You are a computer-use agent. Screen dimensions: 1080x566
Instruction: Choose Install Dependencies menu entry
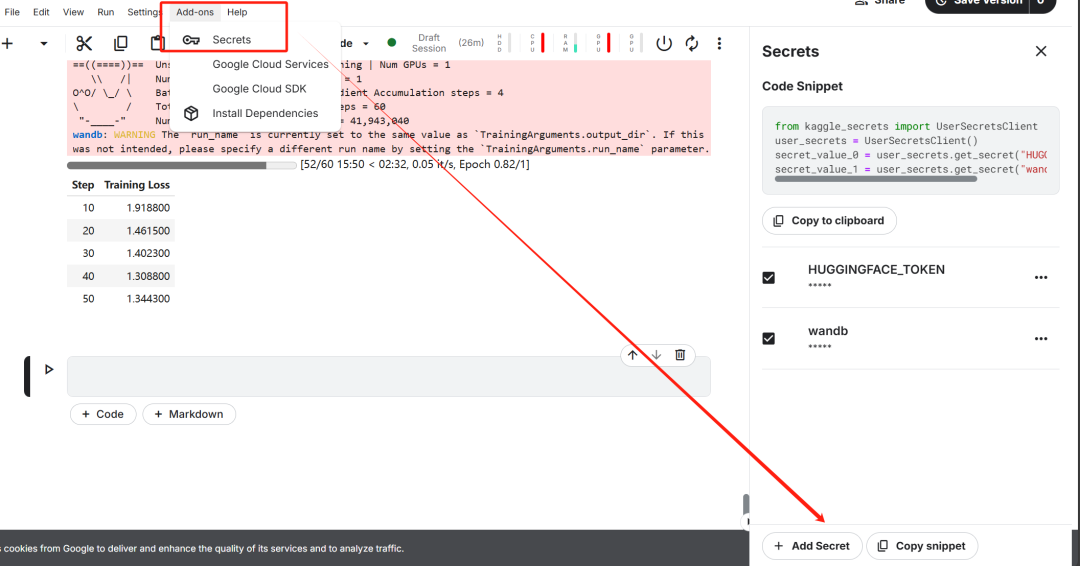(264, 113)
